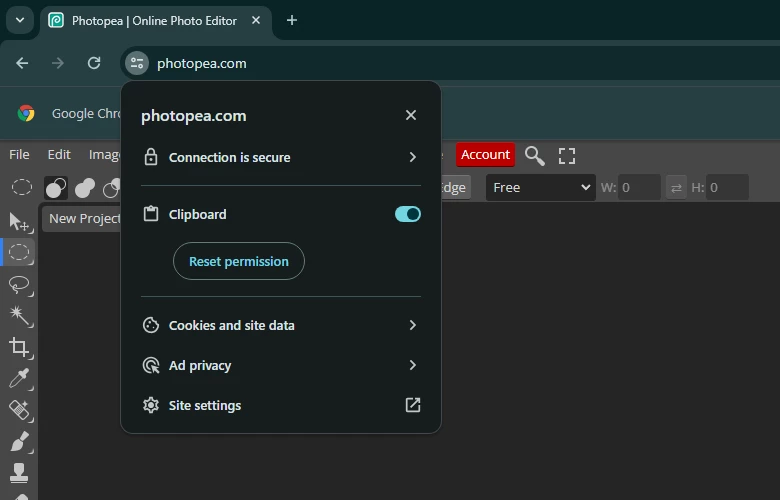Click the red Account button
Screen dimensions: 780x500
(486, 155)
